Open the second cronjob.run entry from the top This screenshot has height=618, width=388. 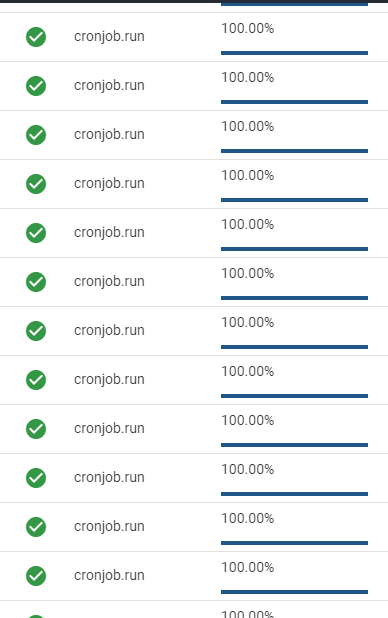(109, 86)
